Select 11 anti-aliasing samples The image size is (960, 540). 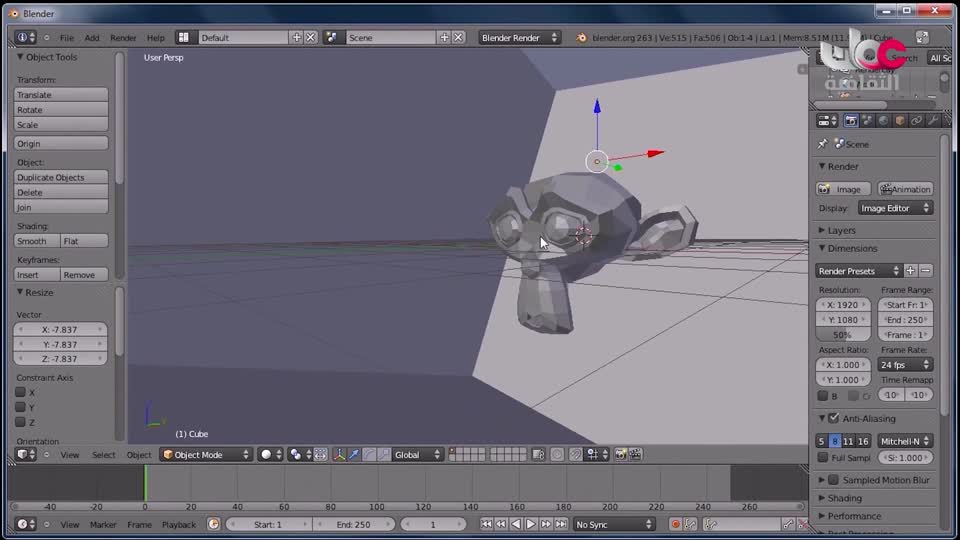[848, 441]
